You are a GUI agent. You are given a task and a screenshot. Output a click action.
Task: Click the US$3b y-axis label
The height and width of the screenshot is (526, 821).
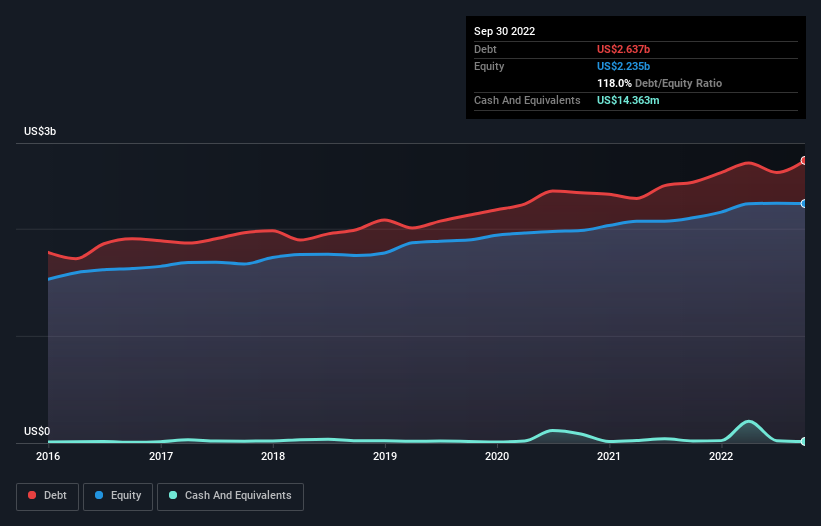[40, 131]
